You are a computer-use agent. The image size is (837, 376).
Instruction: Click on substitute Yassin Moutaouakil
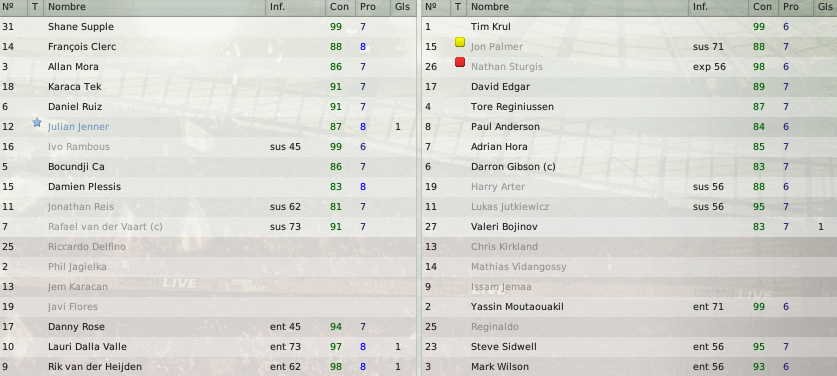point(517,307)
